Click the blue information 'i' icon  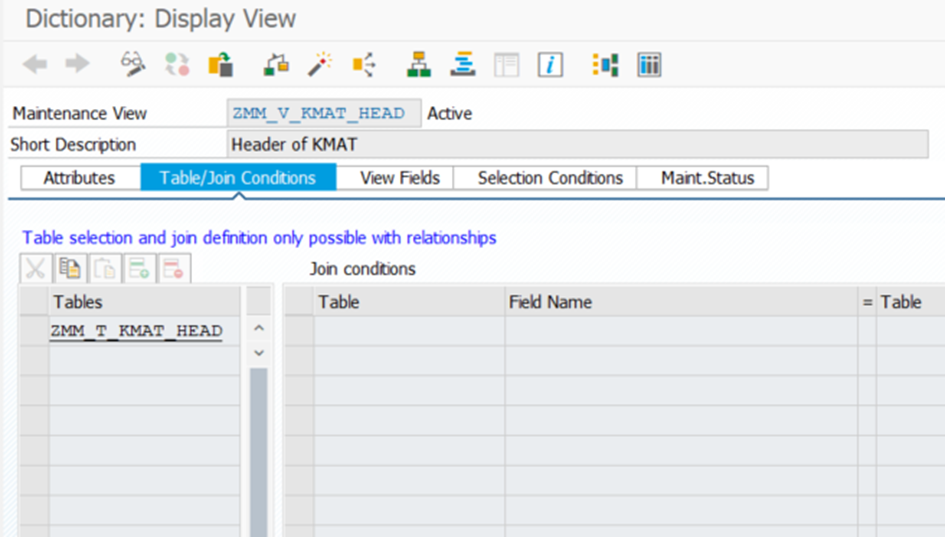click(550, 65)
